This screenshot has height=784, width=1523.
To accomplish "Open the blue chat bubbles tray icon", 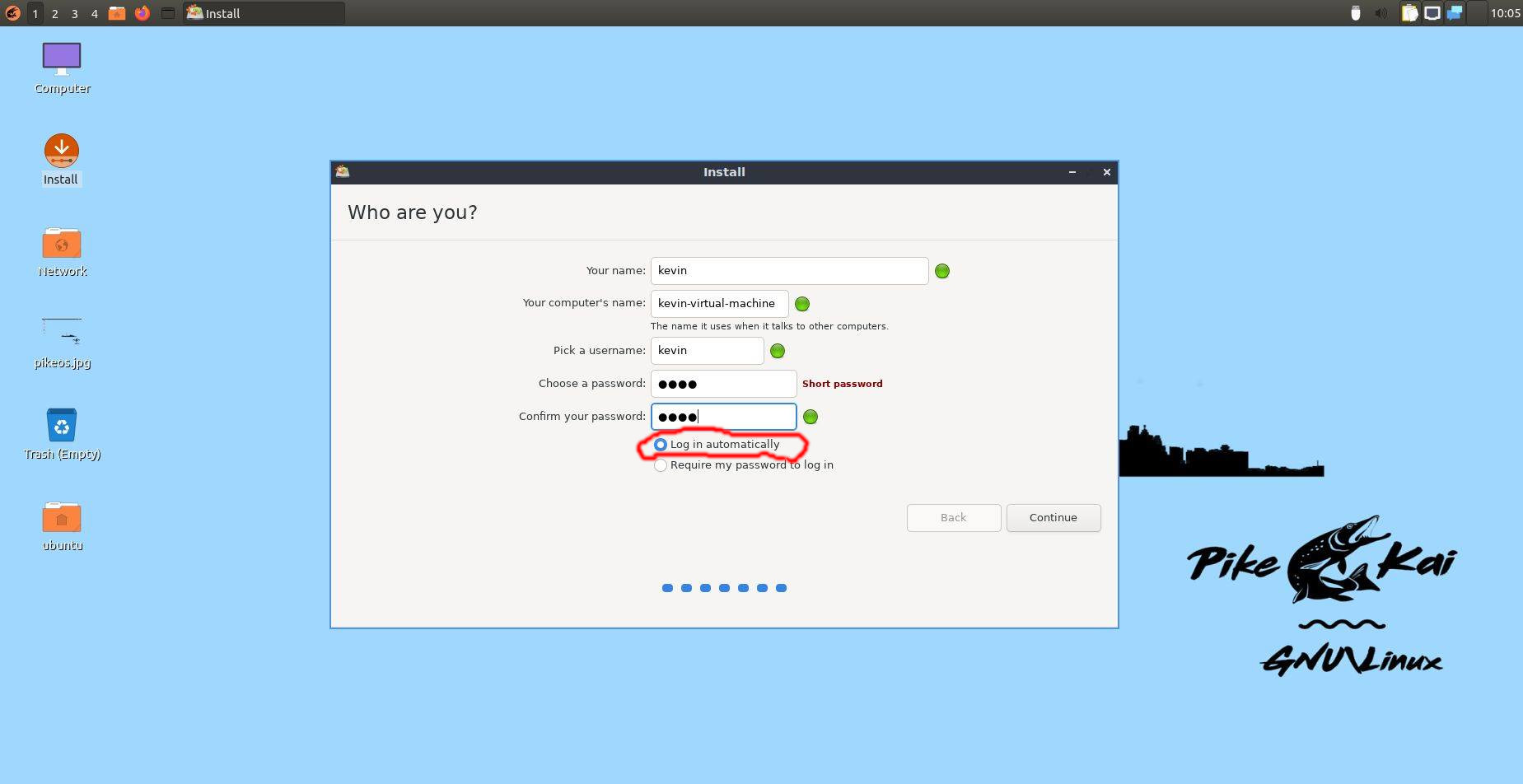I will 1455,13.
